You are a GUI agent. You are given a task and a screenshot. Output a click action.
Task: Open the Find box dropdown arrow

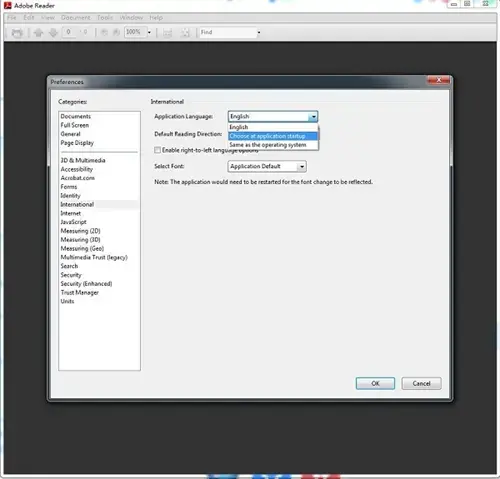click(259, 32)
